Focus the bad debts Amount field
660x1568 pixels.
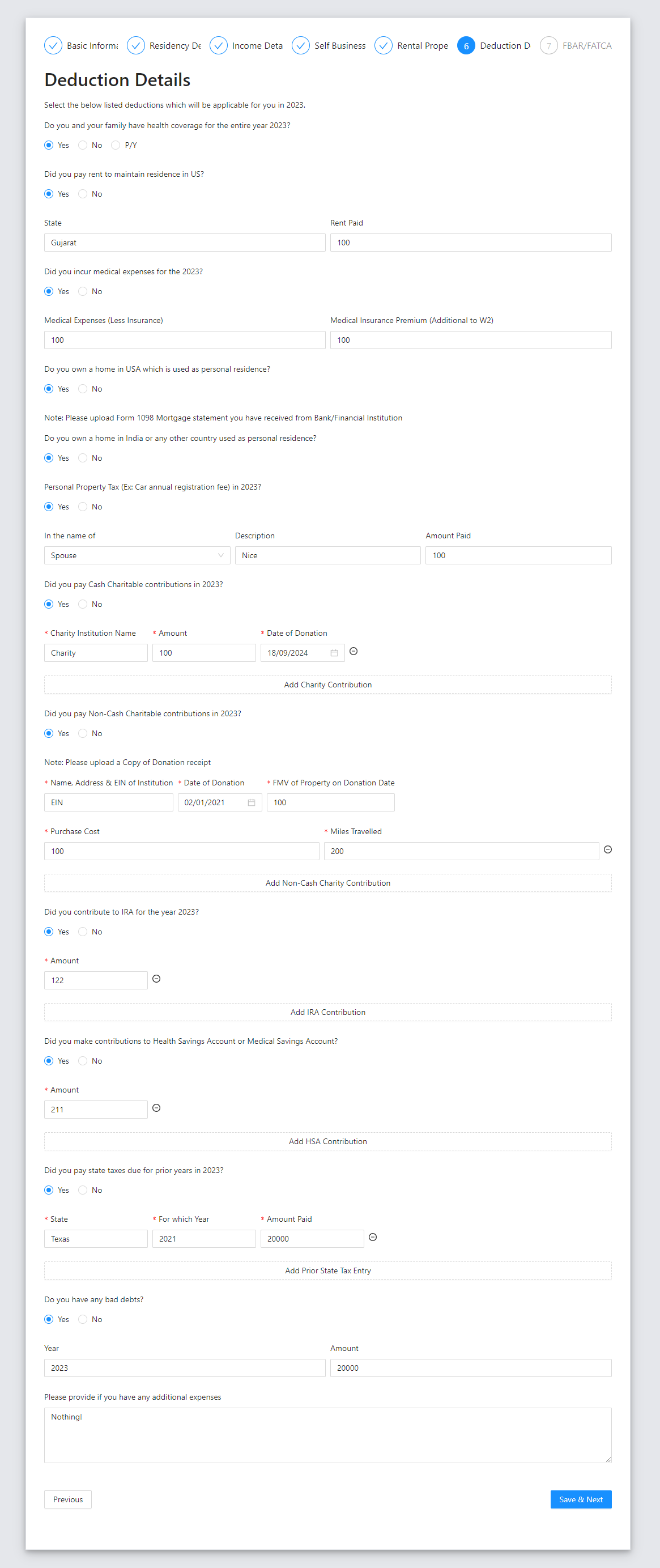coord(471,1368)
